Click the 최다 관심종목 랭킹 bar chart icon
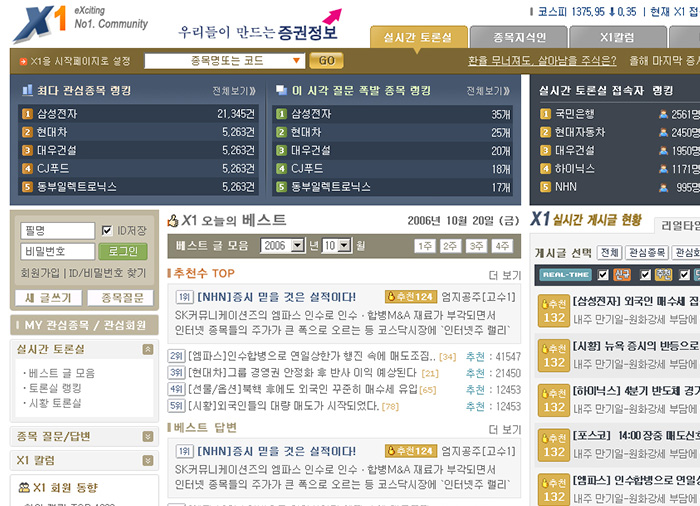Viewport: 700px width, 506px height. 27,91
